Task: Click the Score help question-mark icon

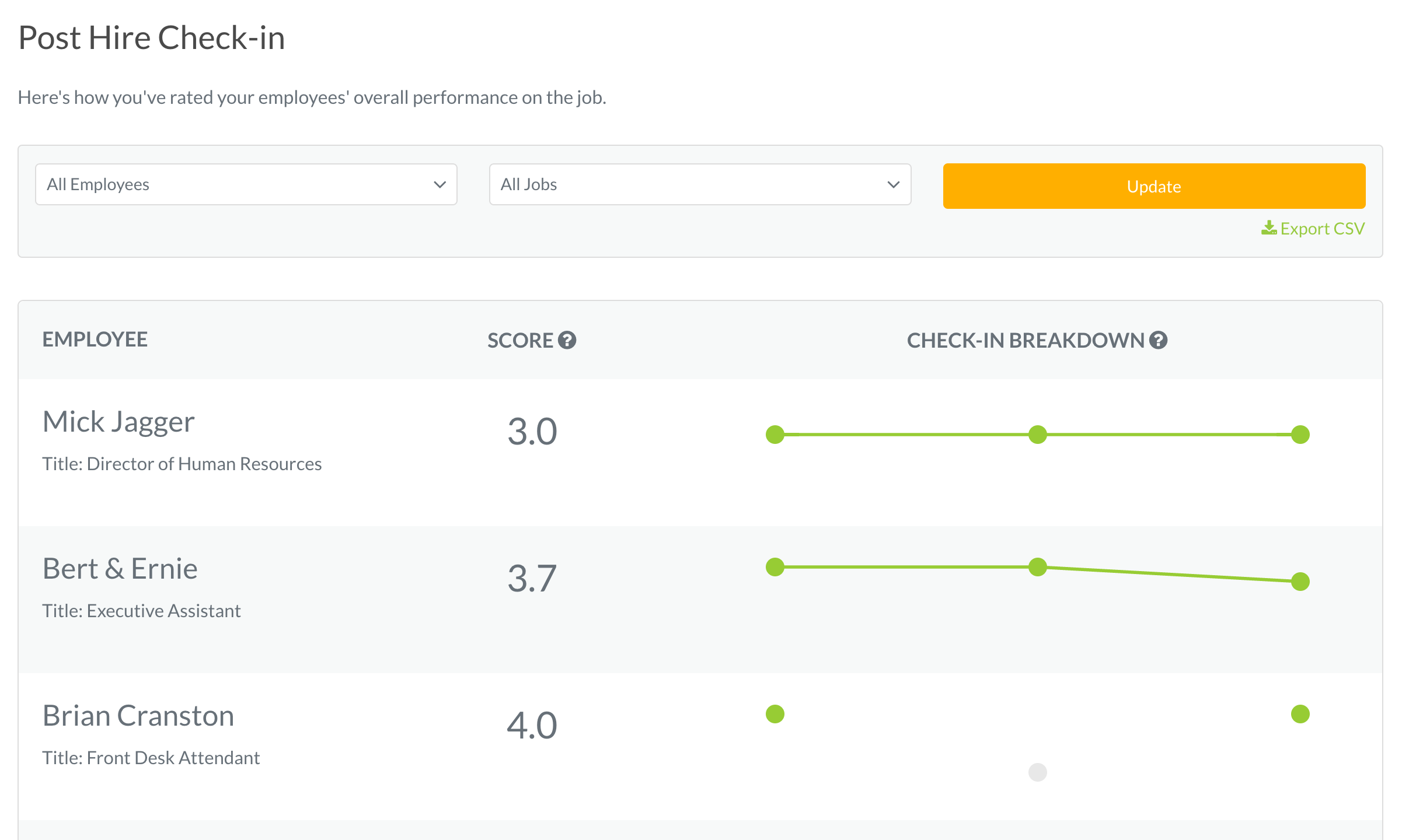Action: click(x=567, y=340)
